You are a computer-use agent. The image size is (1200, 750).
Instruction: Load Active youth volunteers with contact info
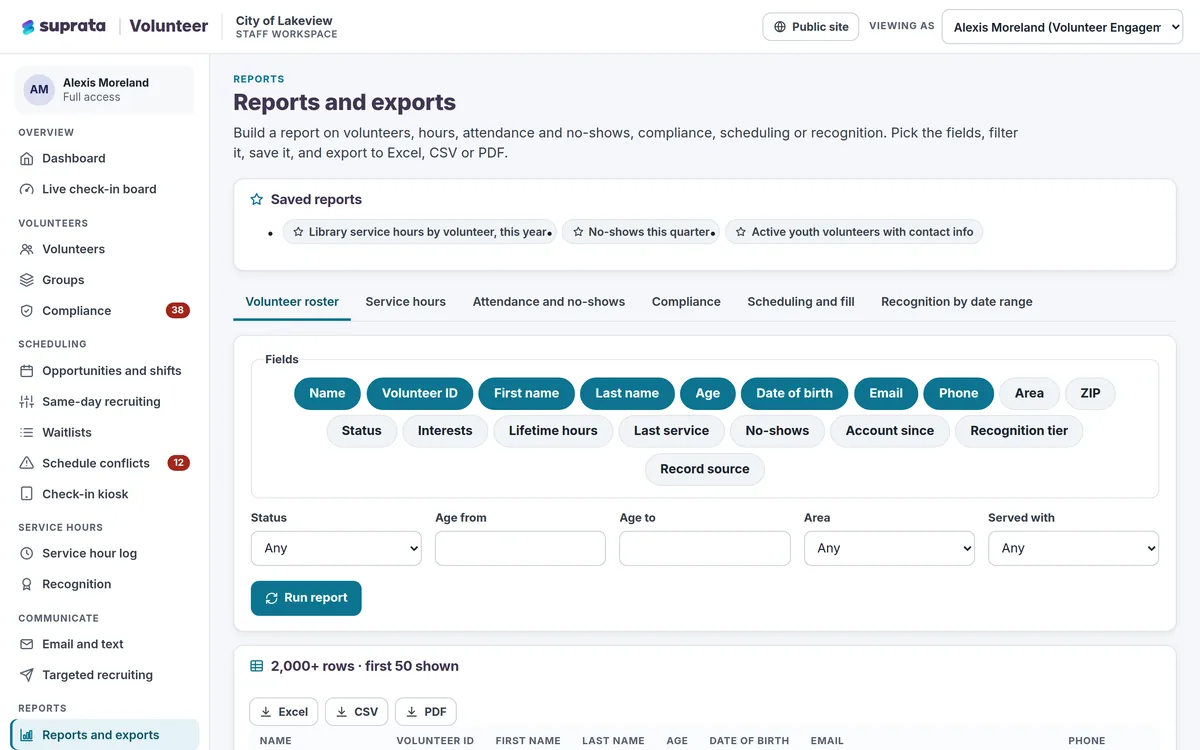[854, 232]
